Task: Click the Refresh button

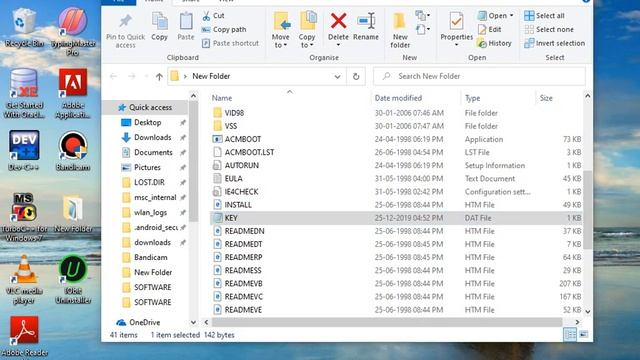Action: pyautogui.click(x=356, y=76)
